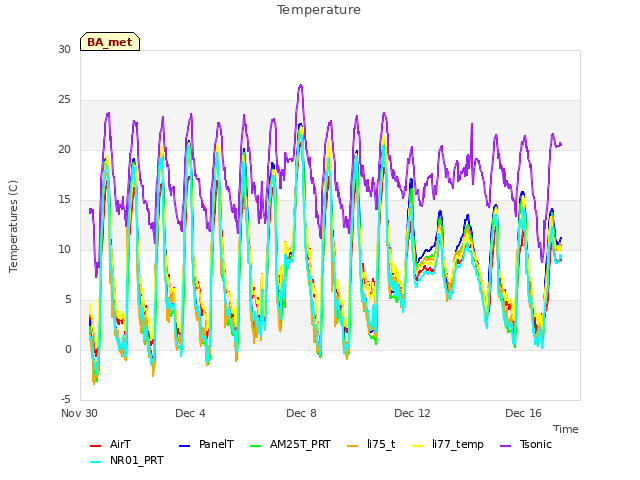The width and height of the screenshot is (640, 480).
Task: Click the '10' y-axis tick label
Action: (x=64, y=249)
